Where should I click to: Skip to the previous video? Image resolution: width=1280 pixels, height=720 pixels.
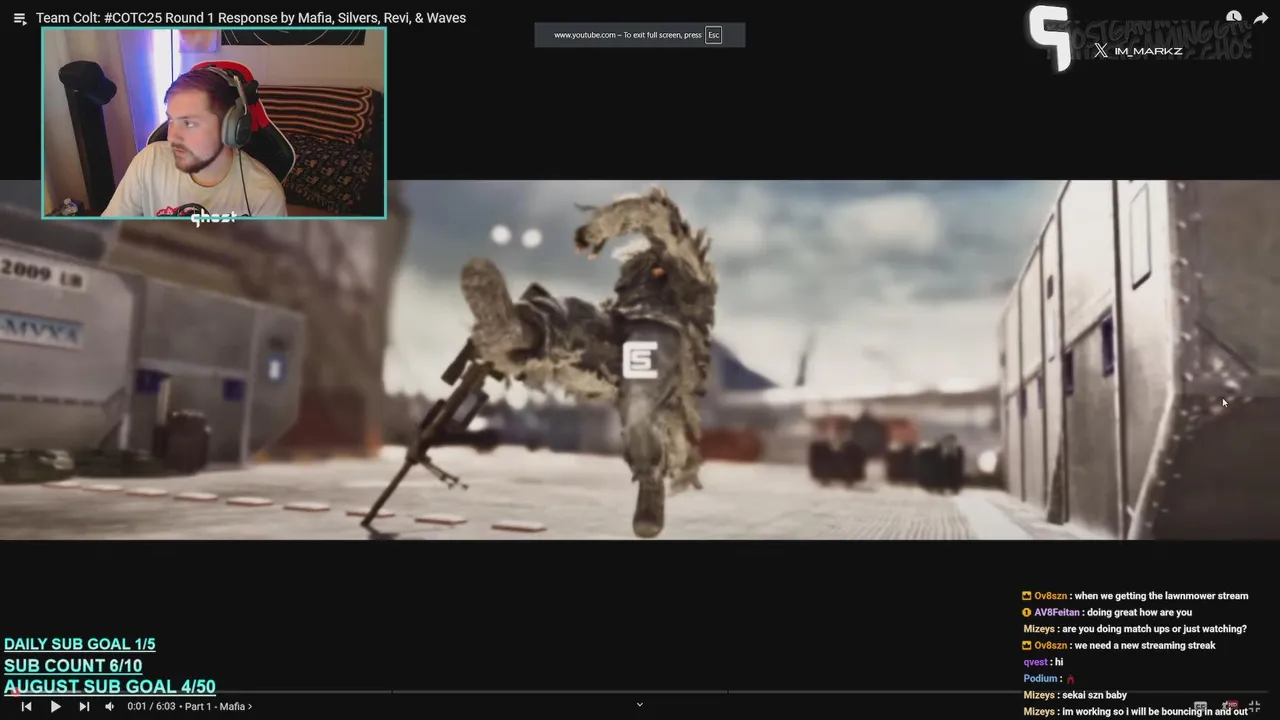[x=26, y=706]
